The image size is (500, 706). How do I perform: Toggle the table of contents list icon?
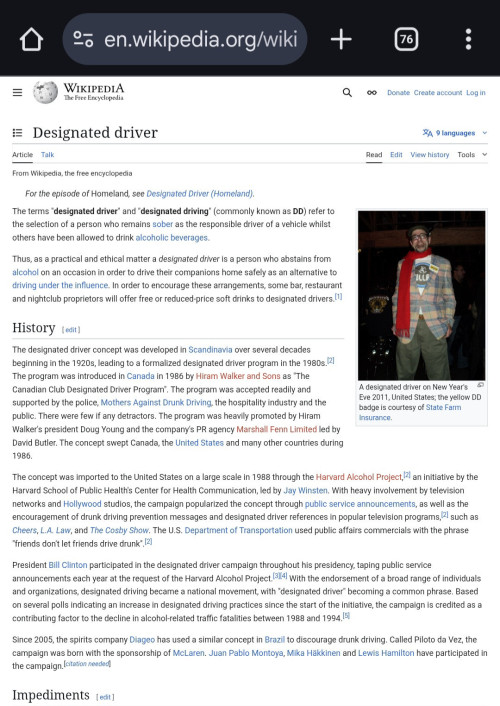pos(18,133)
